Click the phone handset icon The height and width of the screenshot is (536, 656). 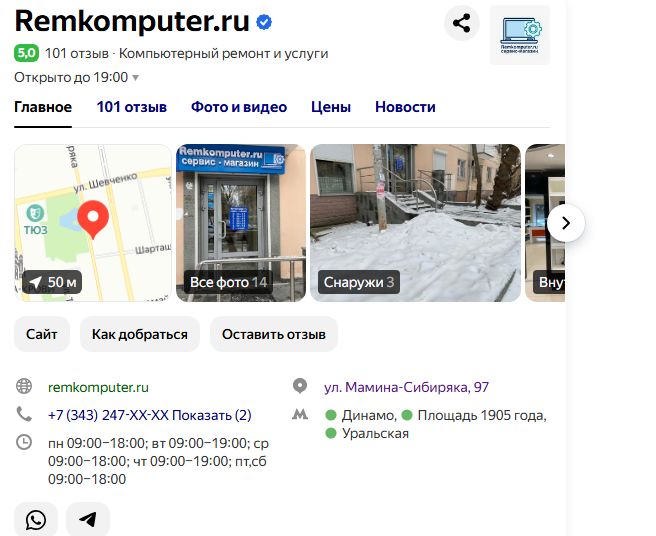pos(24,414)
